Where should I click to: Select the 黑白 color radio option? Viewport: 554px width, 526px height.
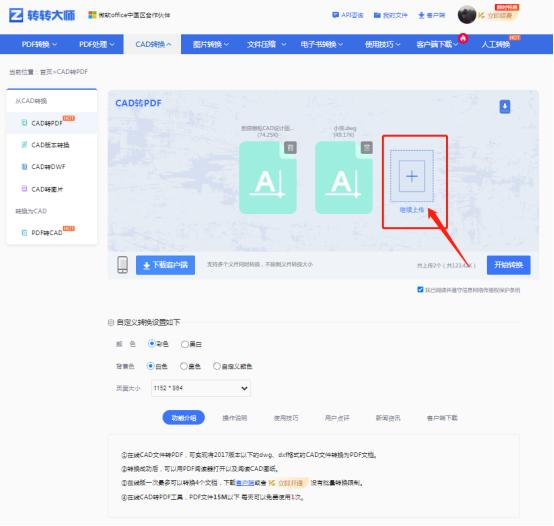point(184,344)
